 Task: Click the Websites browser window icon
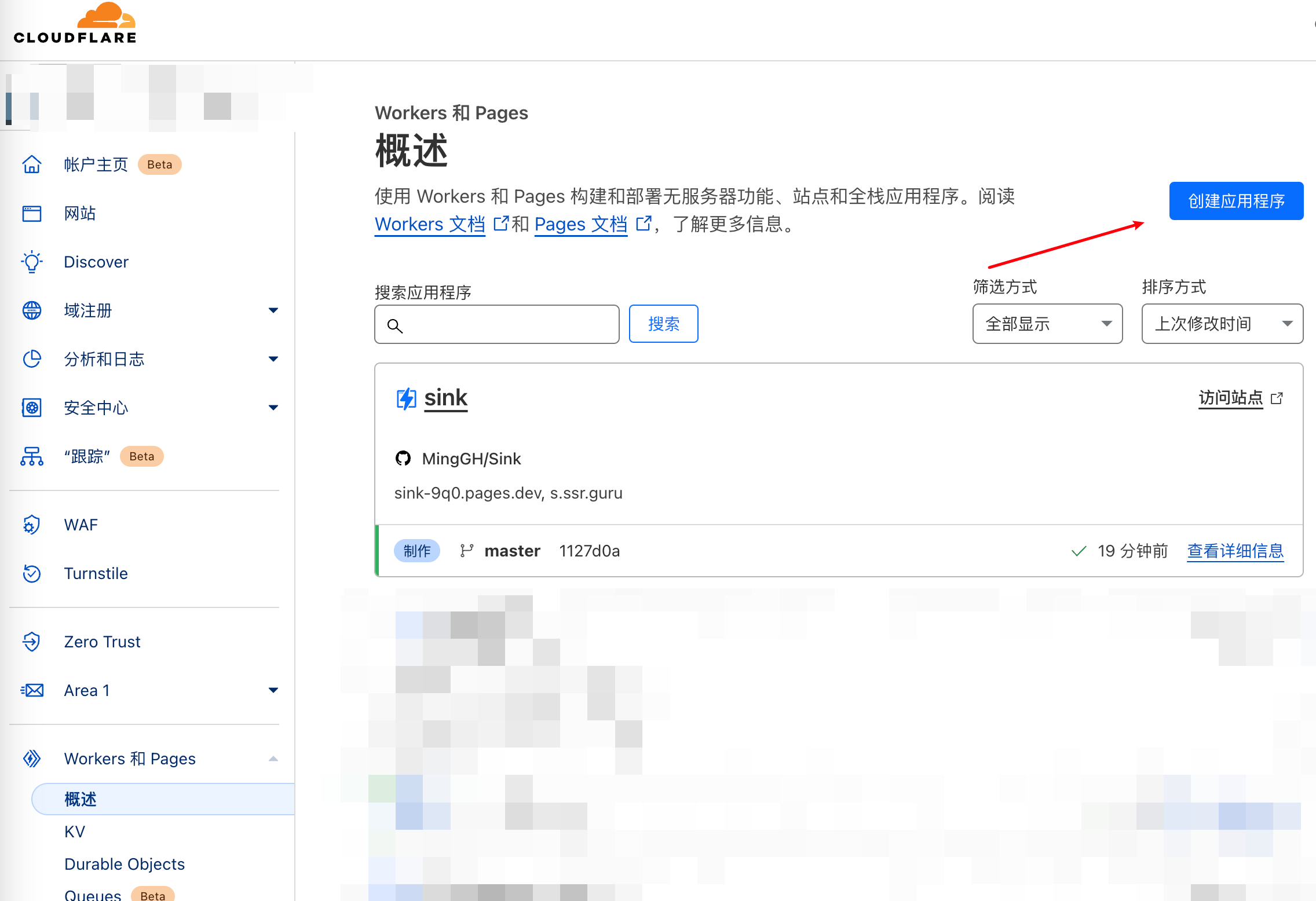coord(32,213)
